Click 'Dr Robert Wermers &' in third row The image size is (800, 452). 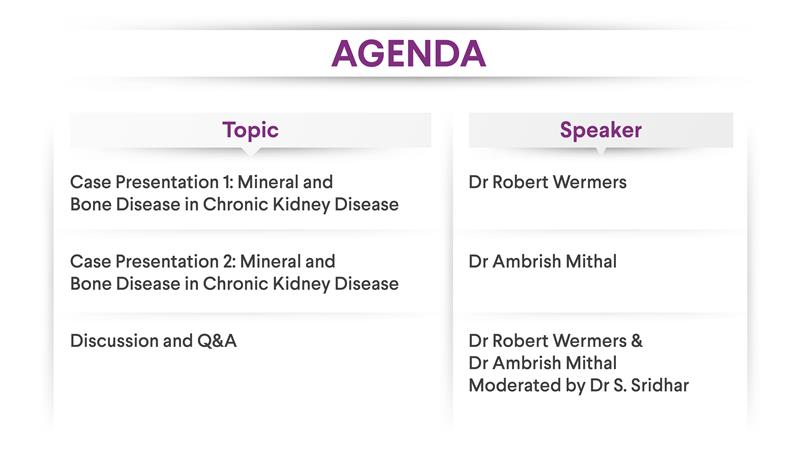[556, 341]
